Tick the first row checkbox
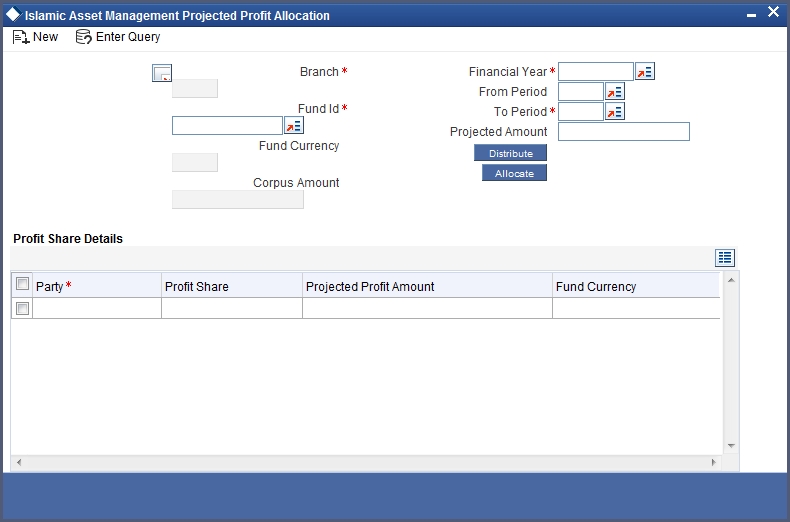 22,308
